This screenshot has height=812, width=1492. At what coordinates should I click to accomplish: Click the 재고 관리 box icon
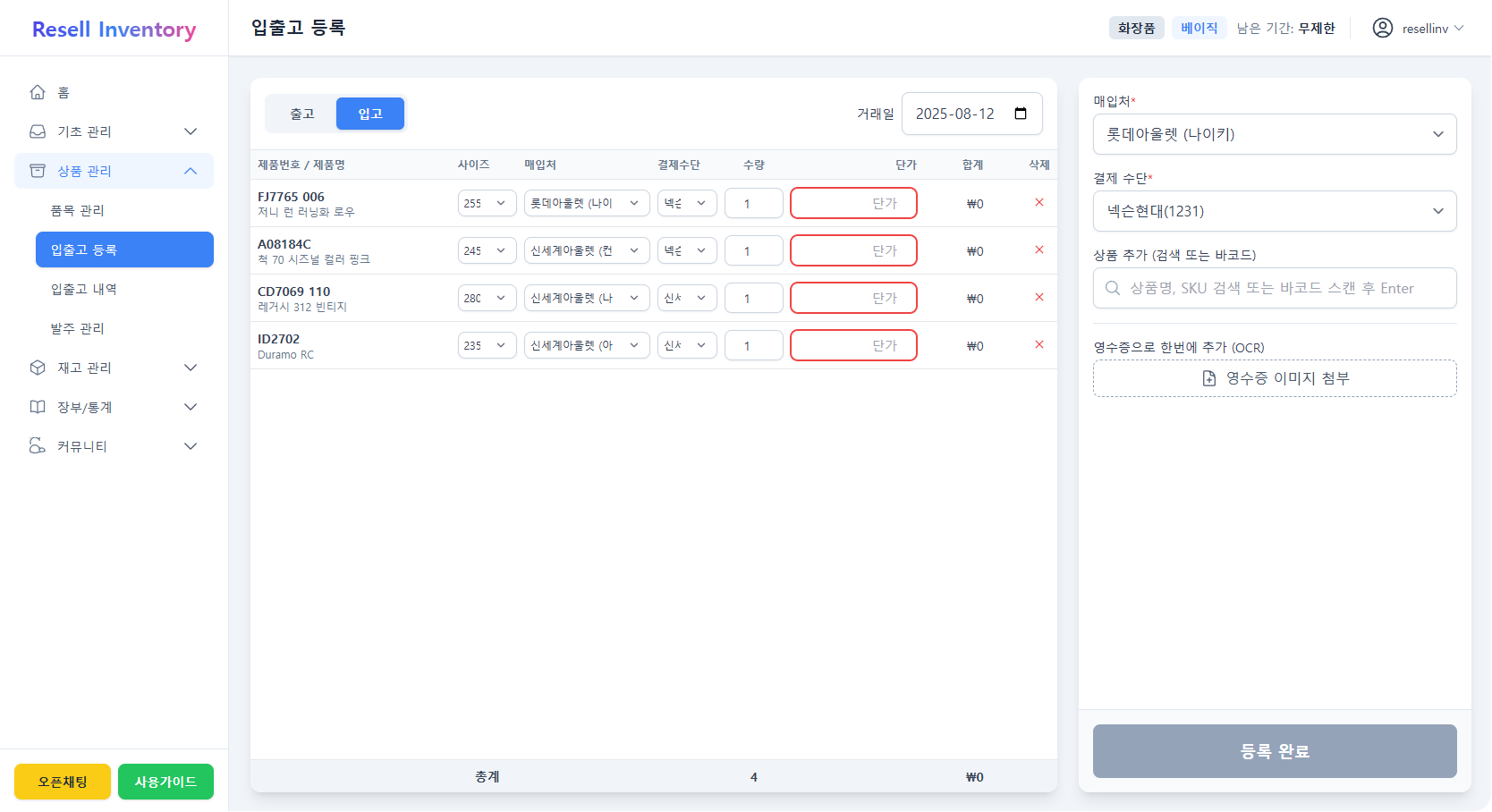coord(37,367)
